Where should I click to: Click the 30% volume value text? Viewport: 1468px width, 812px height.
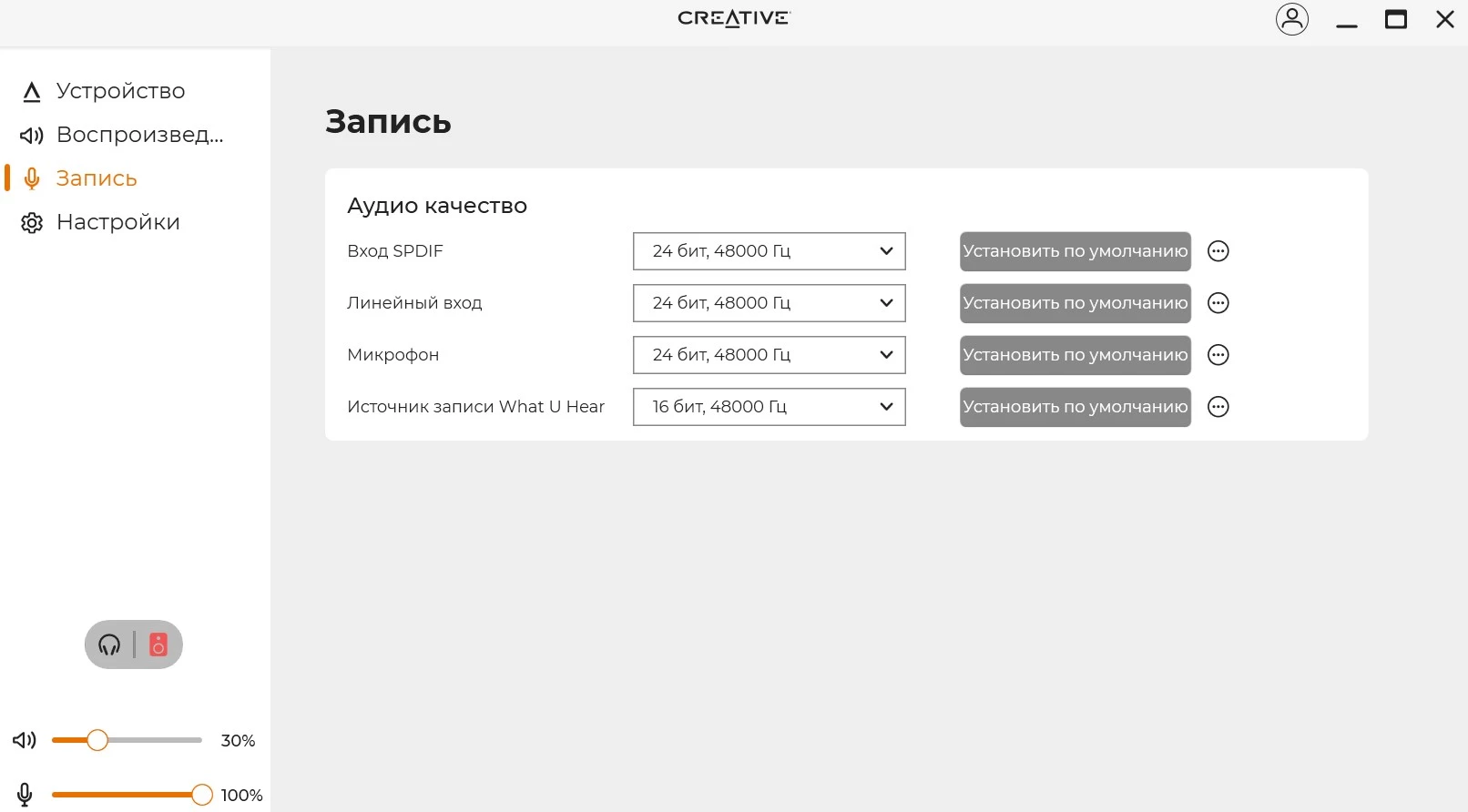click(x=238, y=741)
